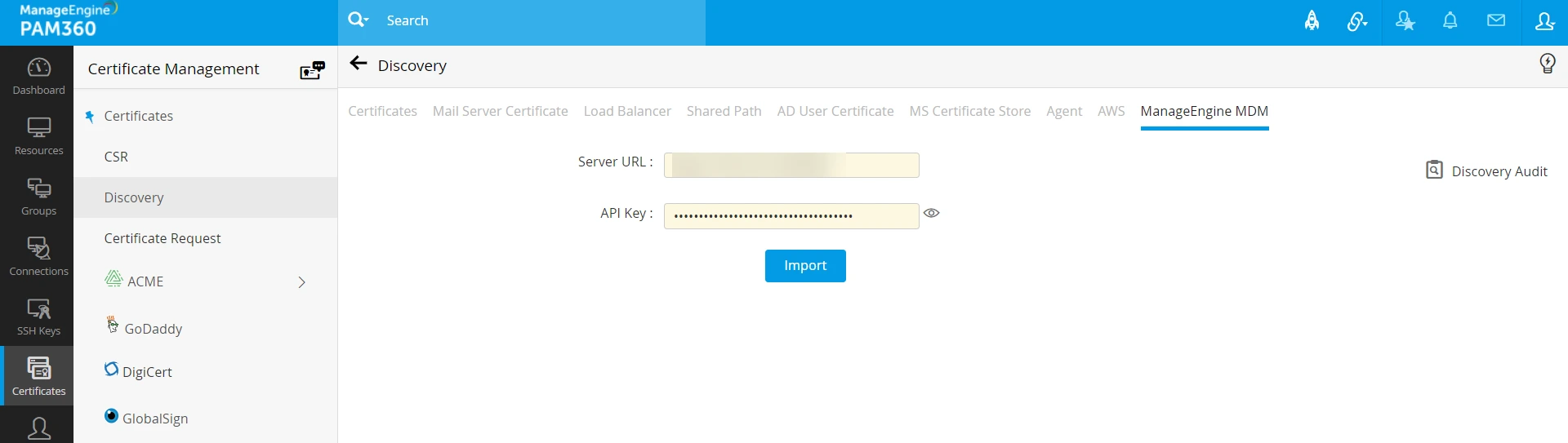Click the star user icon in top bar
Viewport: 1568px width, 443px height.
(x=1405, y=21)
